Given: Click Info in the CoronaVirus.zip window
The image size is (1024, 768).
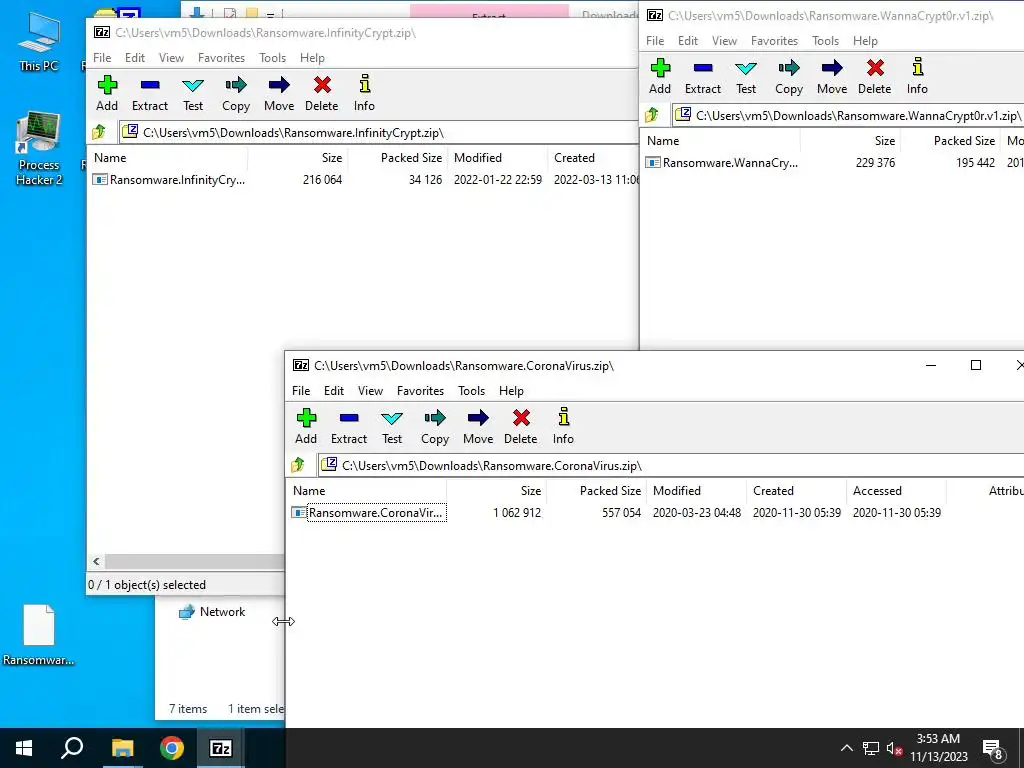Looking at the screenshot, I should [563, 426].
